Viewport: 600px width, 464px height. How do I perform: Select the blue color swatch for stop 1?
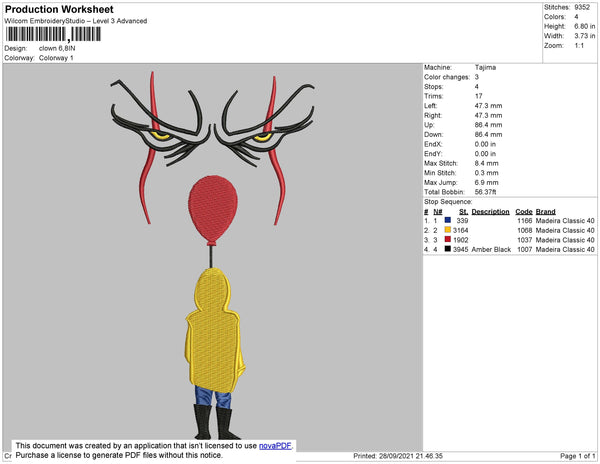coord(448,220)
